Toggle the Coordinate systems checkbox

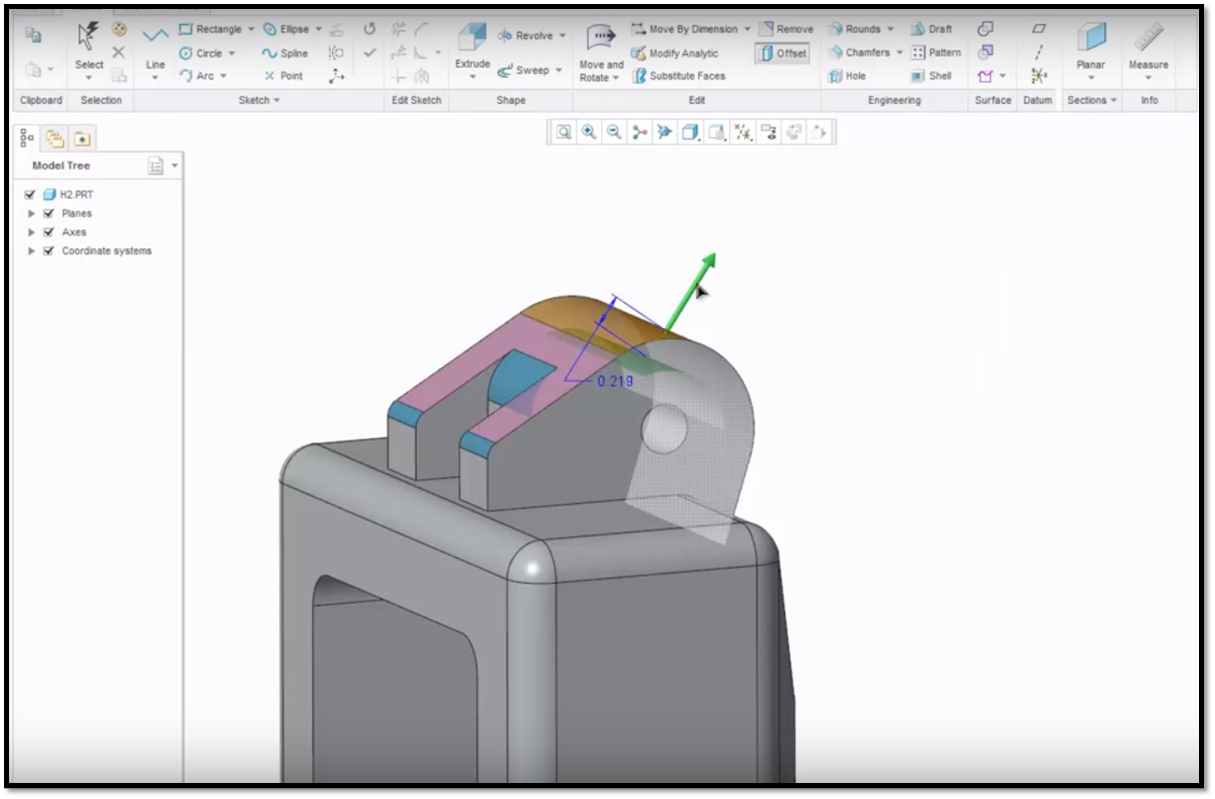click(x=49, y=251)
